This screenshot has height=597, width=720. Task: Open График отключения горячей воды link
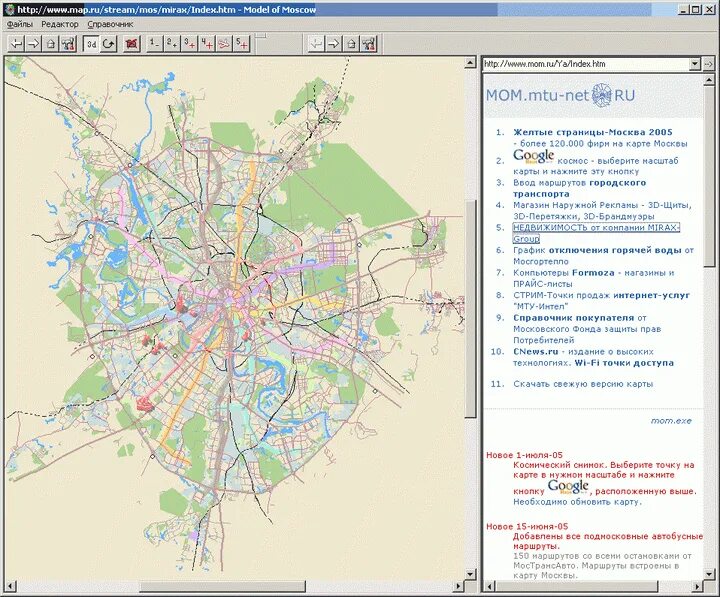[x=603, y=256]
